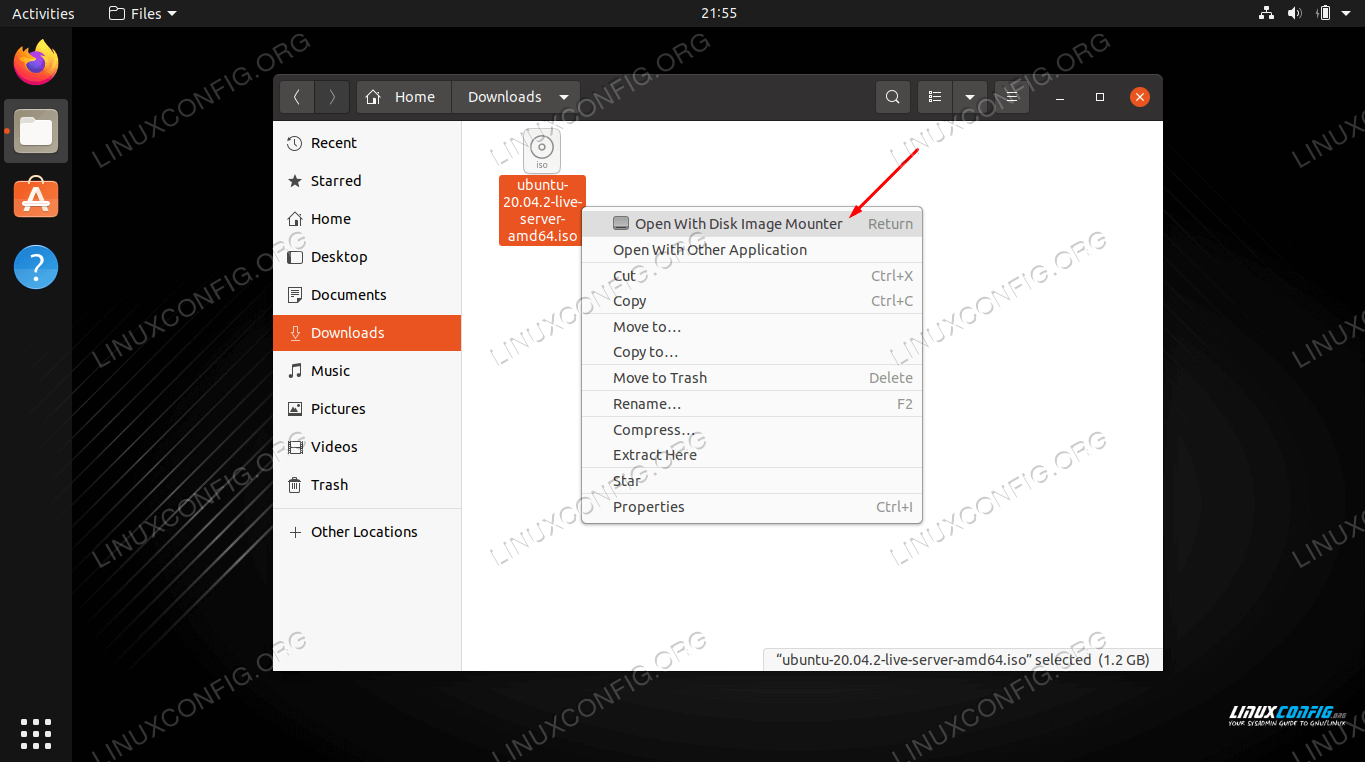
Task: Switch to list view icon
Action: point(935,97)
